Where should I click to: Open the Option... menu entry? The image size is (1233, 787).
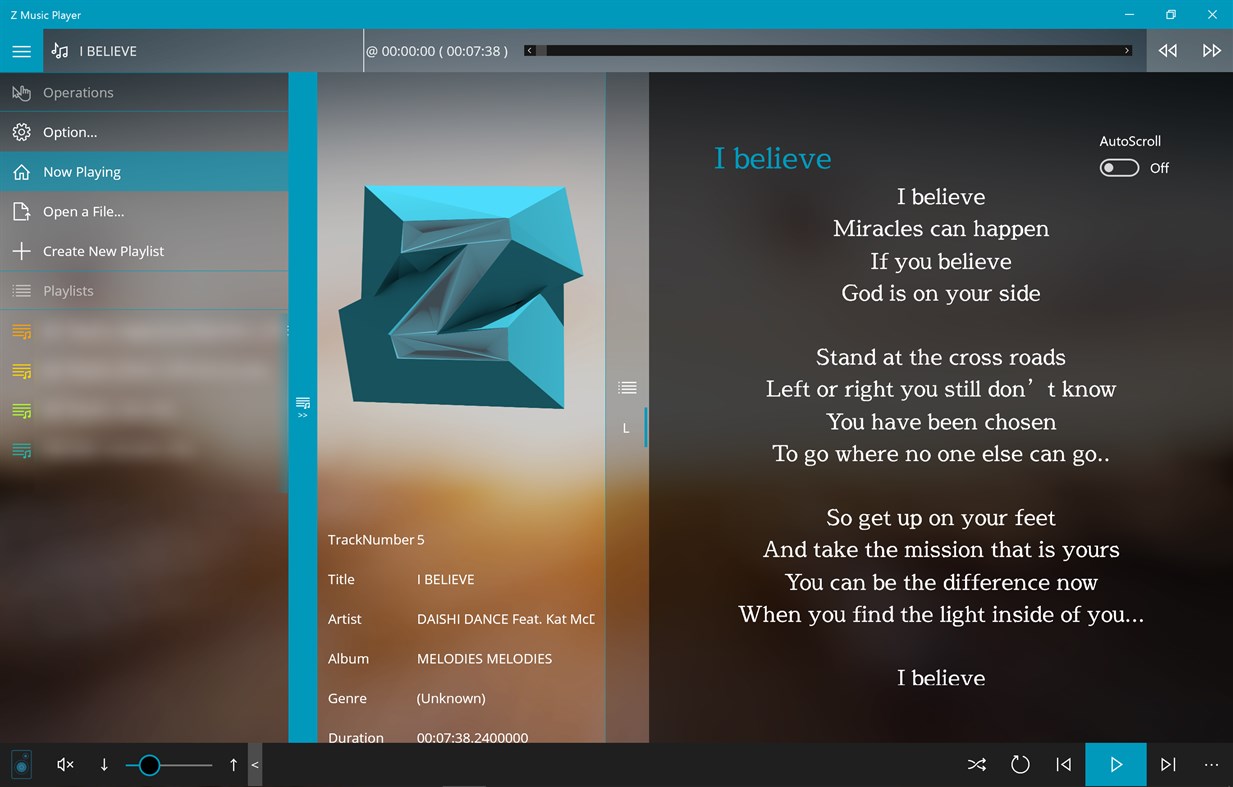pos(20,131)
